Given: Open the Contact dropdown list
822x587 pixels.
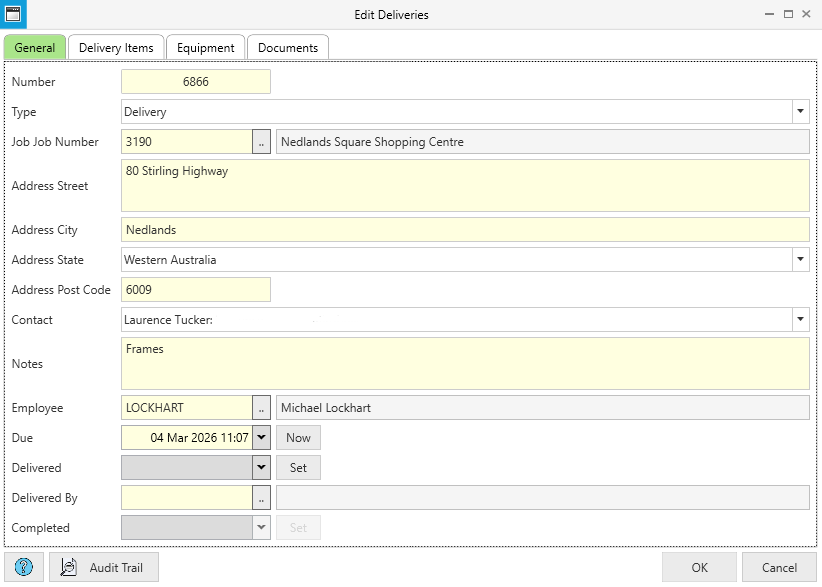Looking at the screenshot, I should point(800,320).
